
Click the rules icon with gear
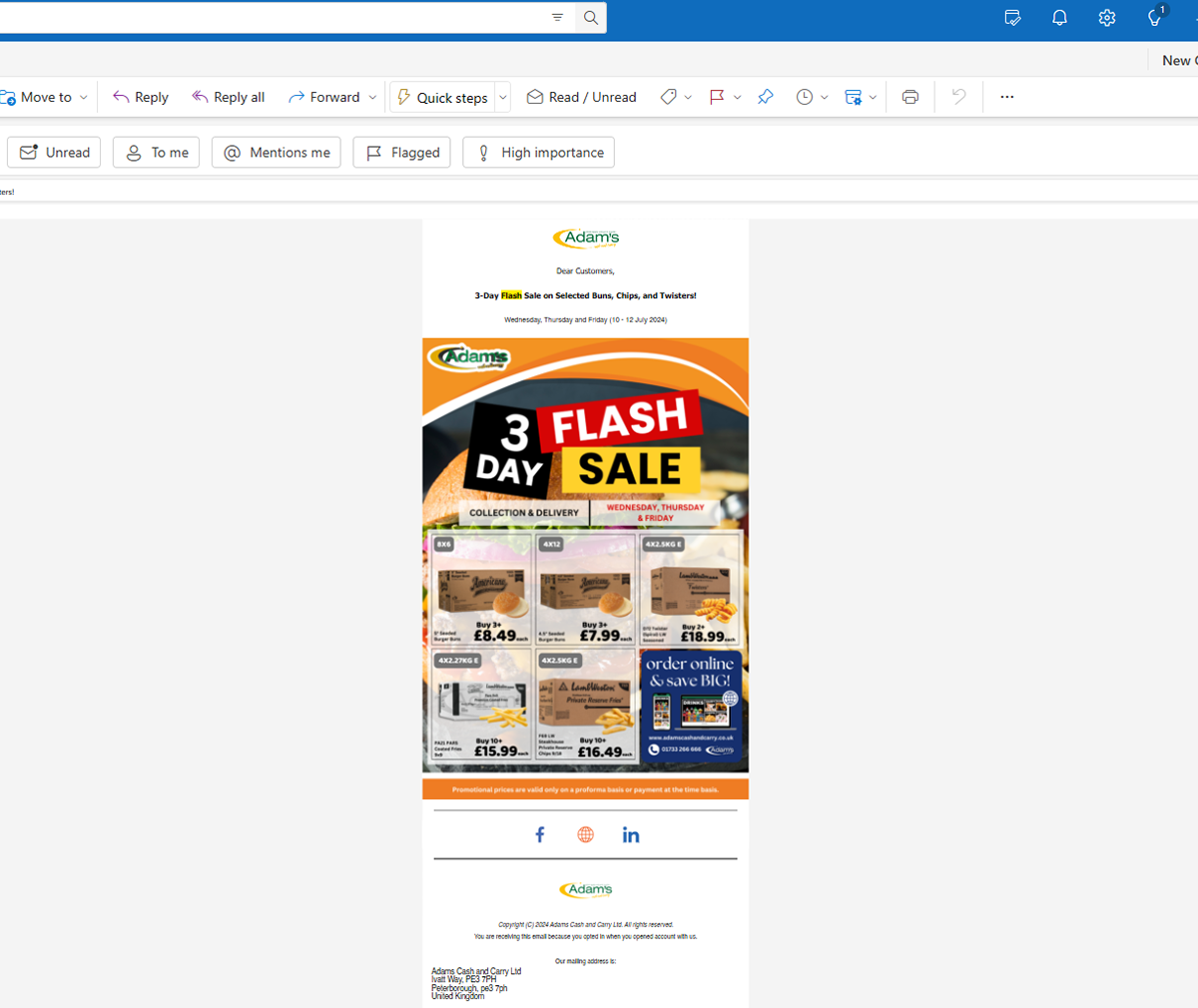click(853, 97)
